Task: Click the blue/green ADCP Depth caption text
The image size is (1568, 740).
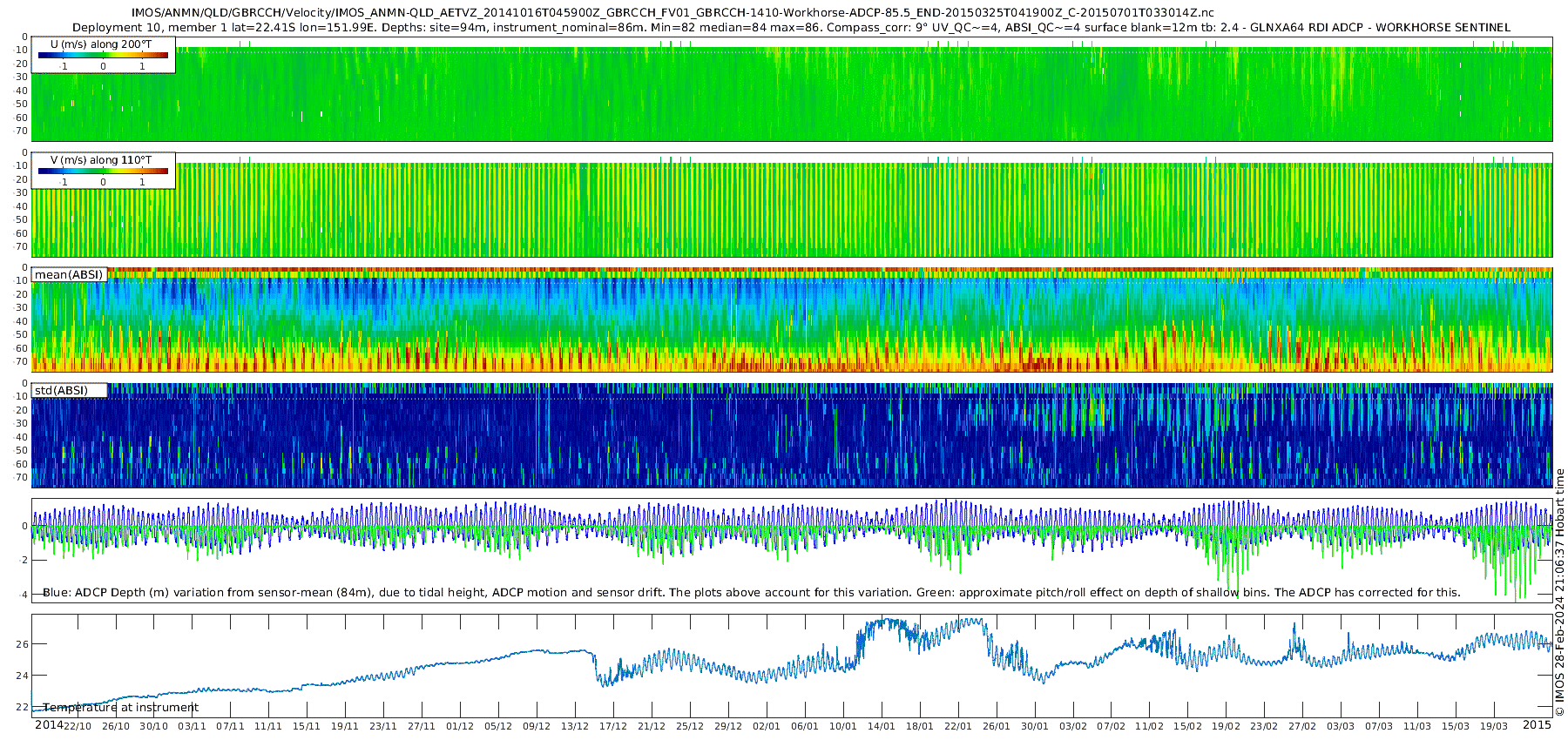Action: [752, 593]
